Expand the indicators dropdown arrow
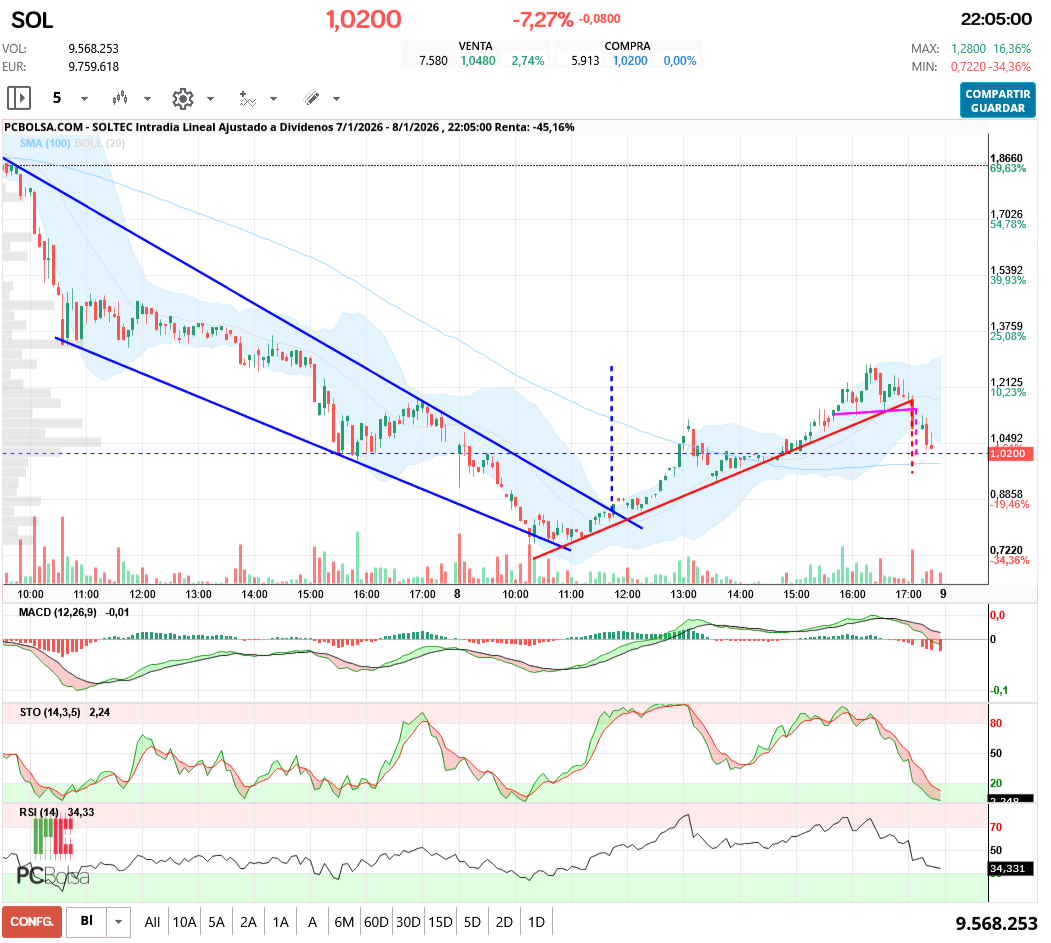This screenshot has height=943, width=1051. 273,99
